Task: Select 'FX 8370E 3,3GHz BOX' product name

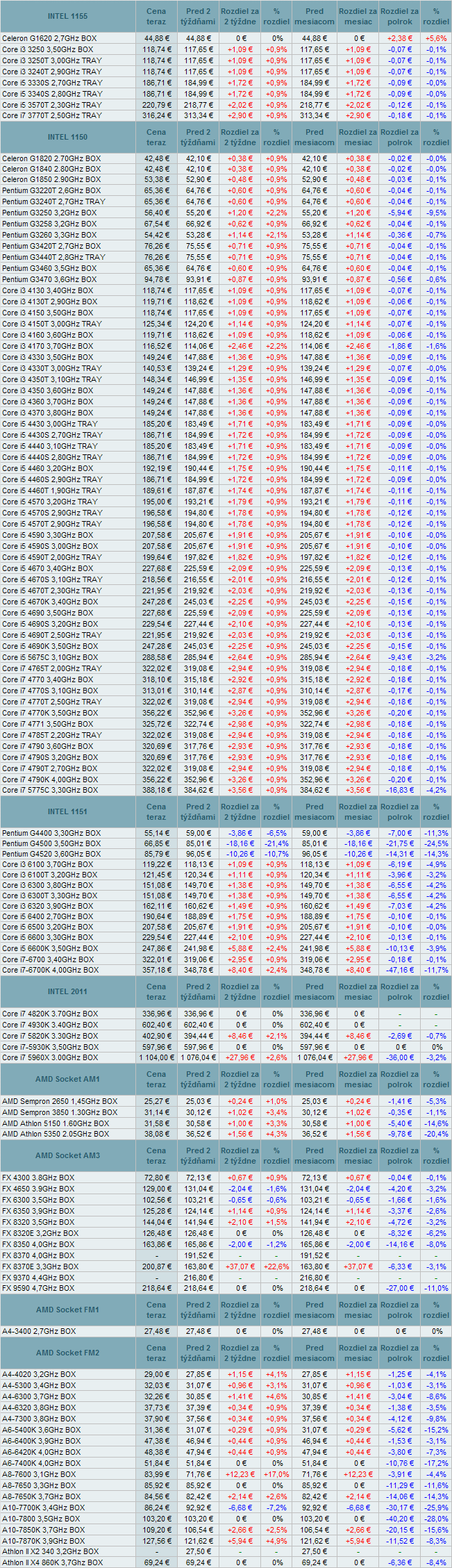Action: (x=40, y=1266)
